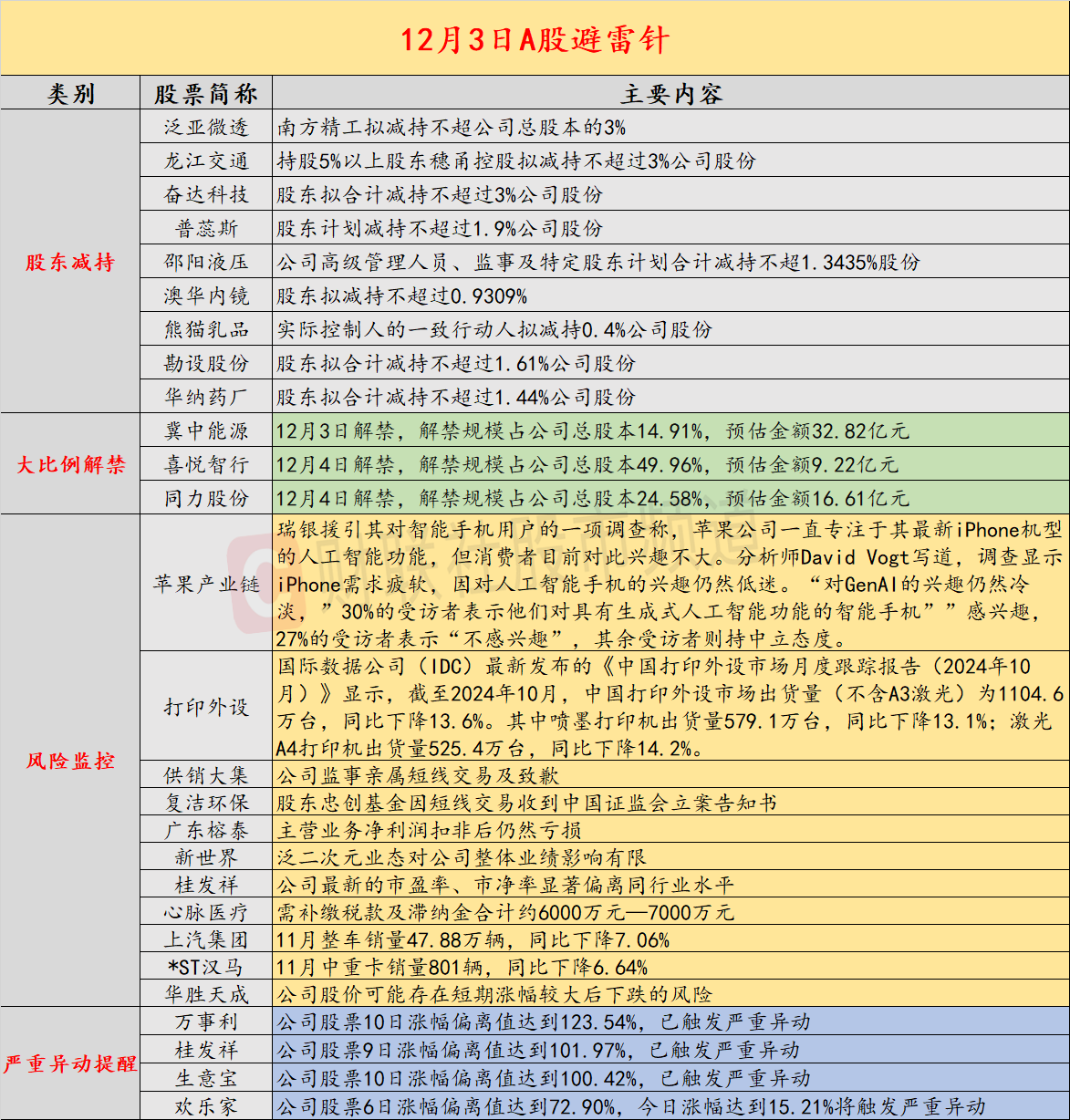The width and height of the screenshot is (1070, 1120).
Task: Select the 心脉医疗 tax payment description
Action: pyautogui.click(x=506, y=912)
